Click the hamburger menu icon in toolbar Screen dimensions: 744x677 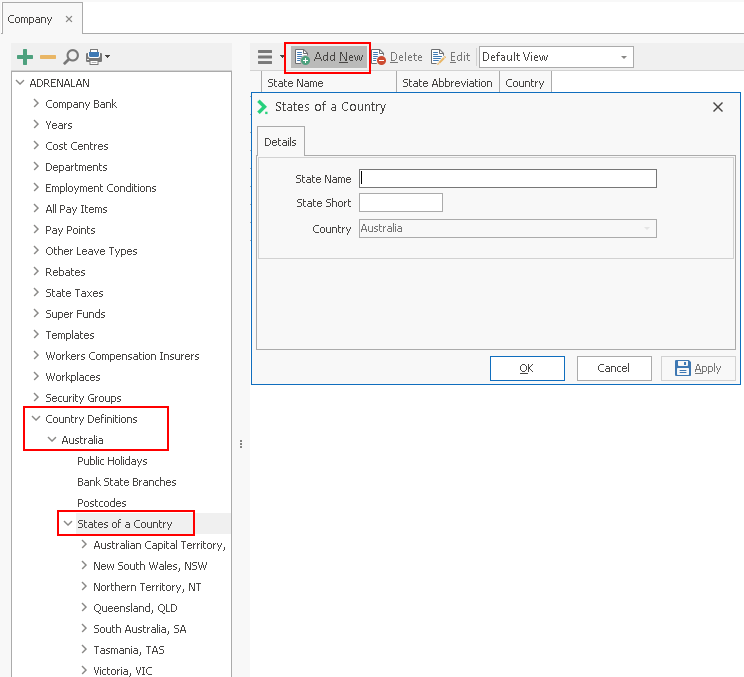pos(265,57)
